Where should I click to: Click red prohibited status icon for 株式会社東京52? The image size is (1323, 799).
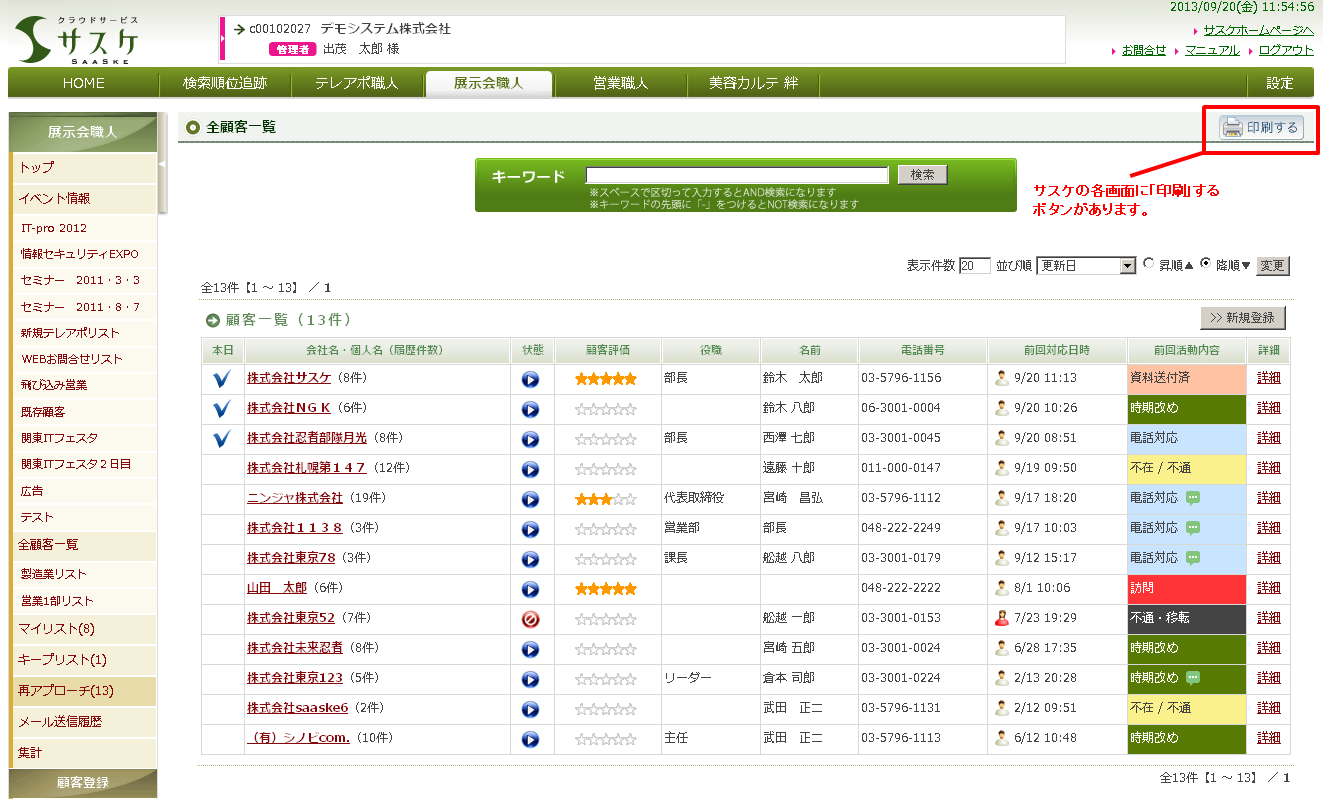(x=530, y=619)
